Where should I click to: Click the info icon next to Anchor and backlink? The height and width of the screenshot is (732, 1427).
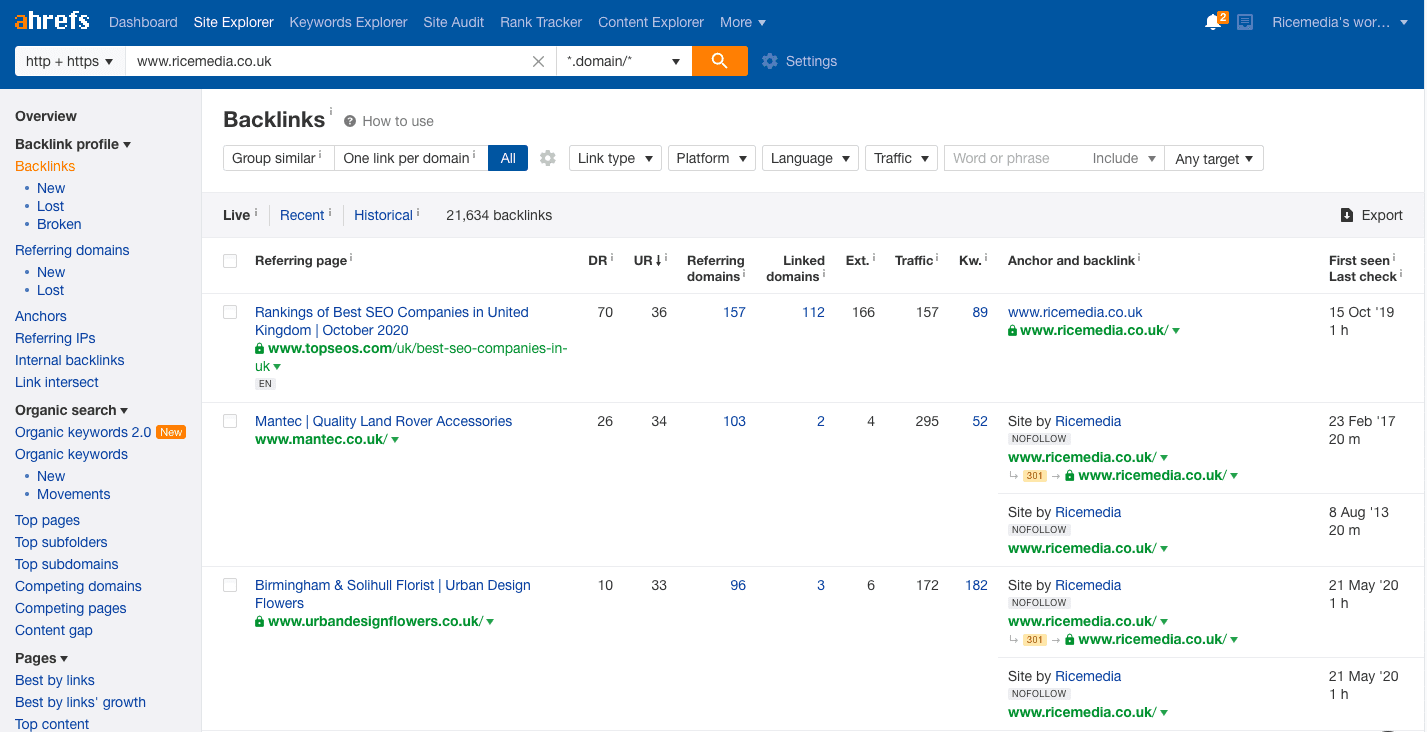click(x=1139, y=258)
